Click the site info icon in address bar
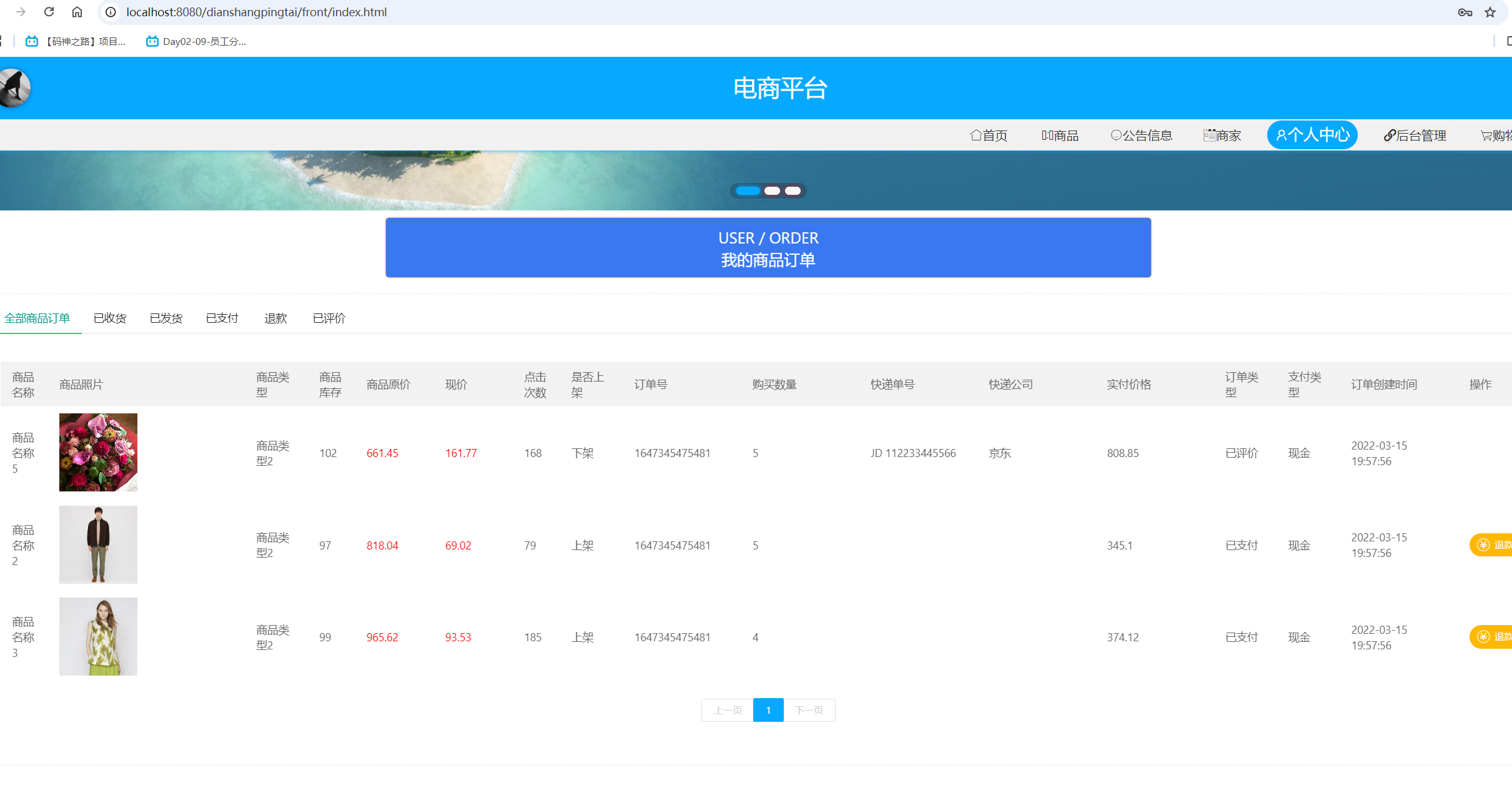Screen dimensions: 1512x803 point(111,12)
